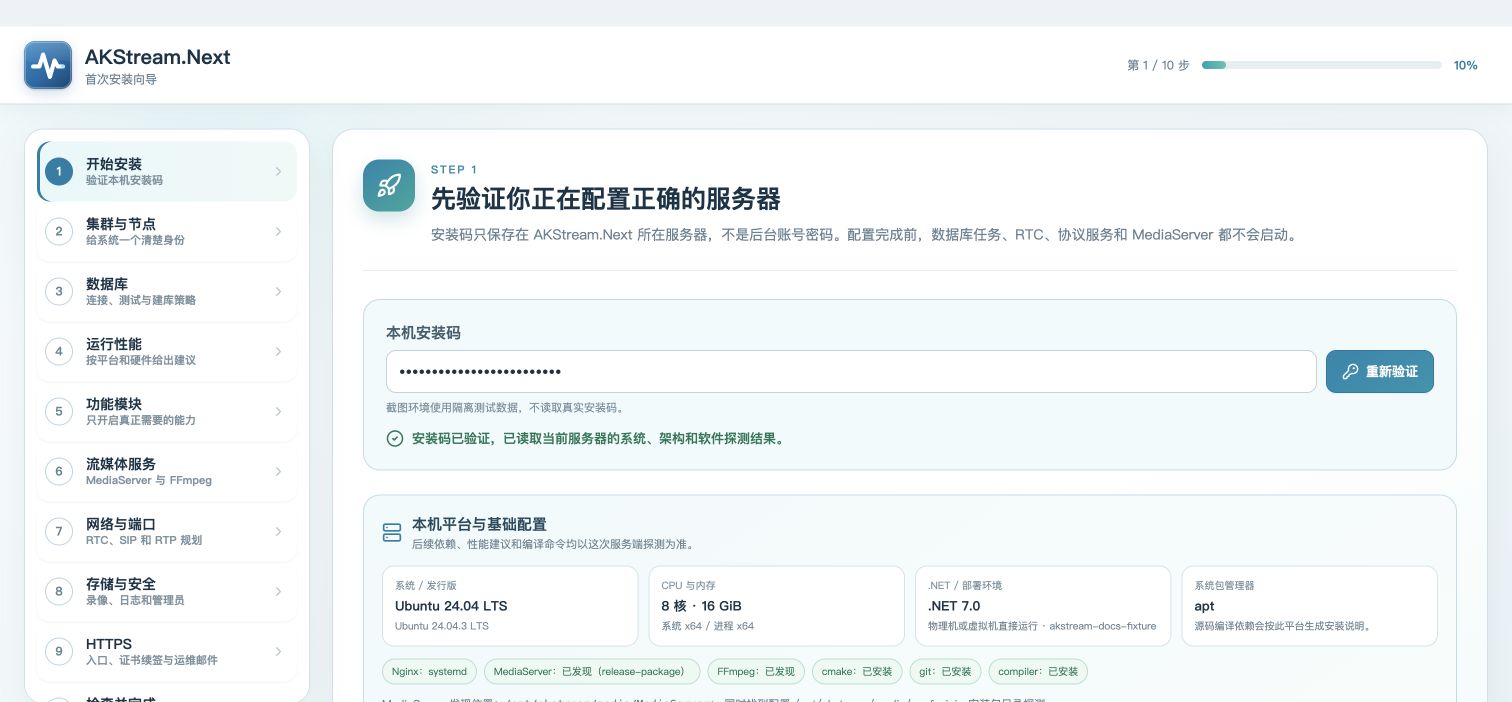
Task: Click chevron arrow on 存储与安全 row
Action: 278,591
